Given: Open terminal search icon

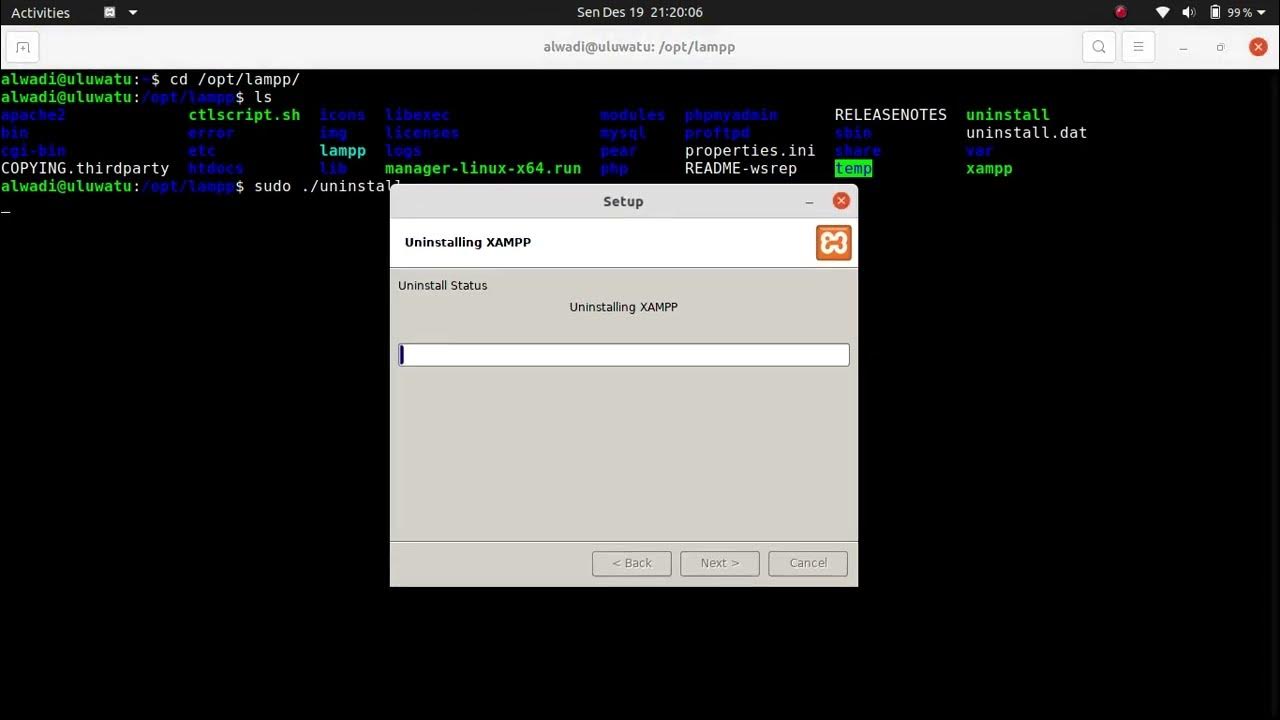Looking at the screenshot, I should click(x=1099, y=47).
